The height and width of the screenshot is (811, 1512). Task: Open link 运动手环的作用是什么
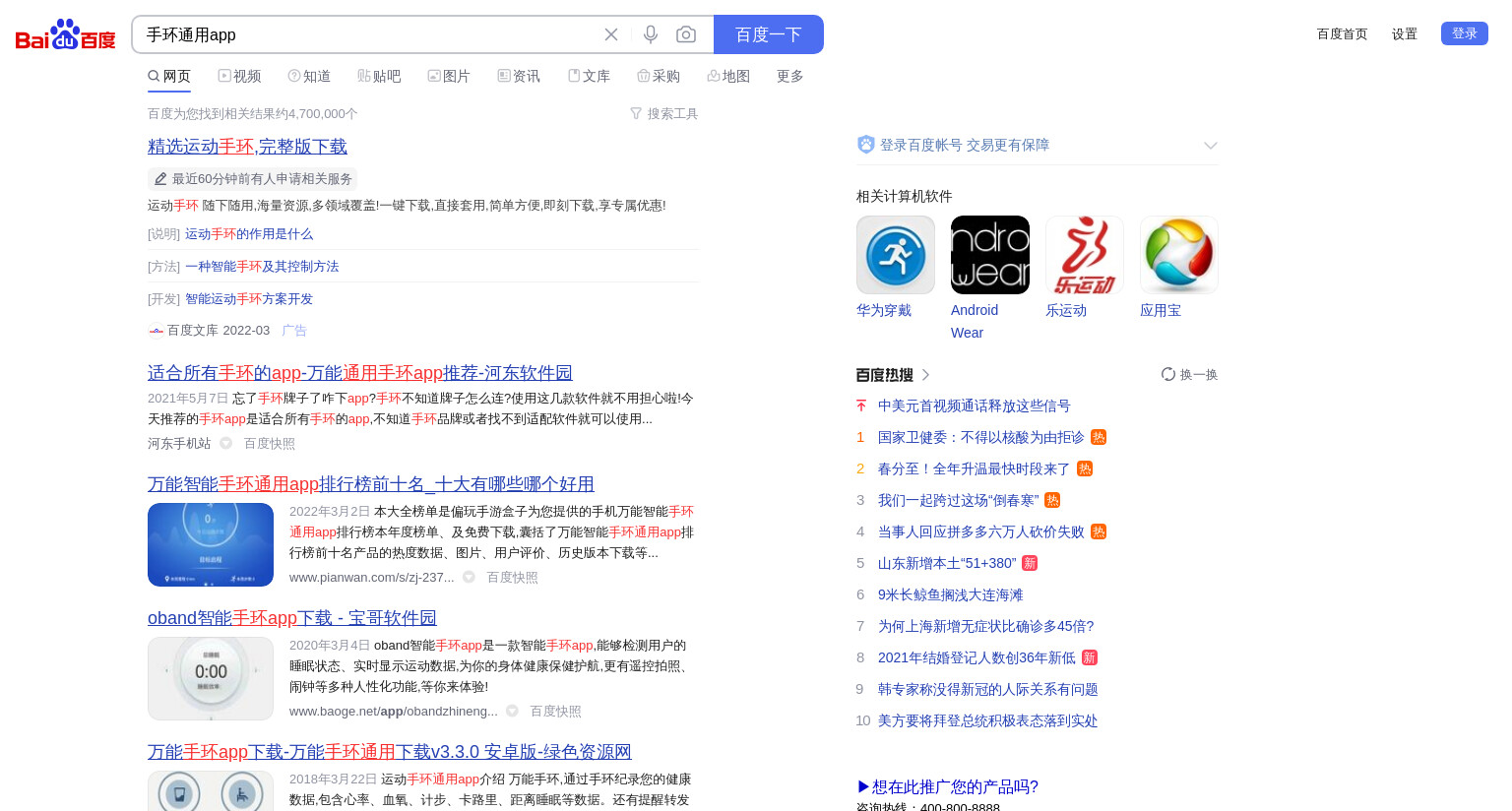[x=249, y=234]
